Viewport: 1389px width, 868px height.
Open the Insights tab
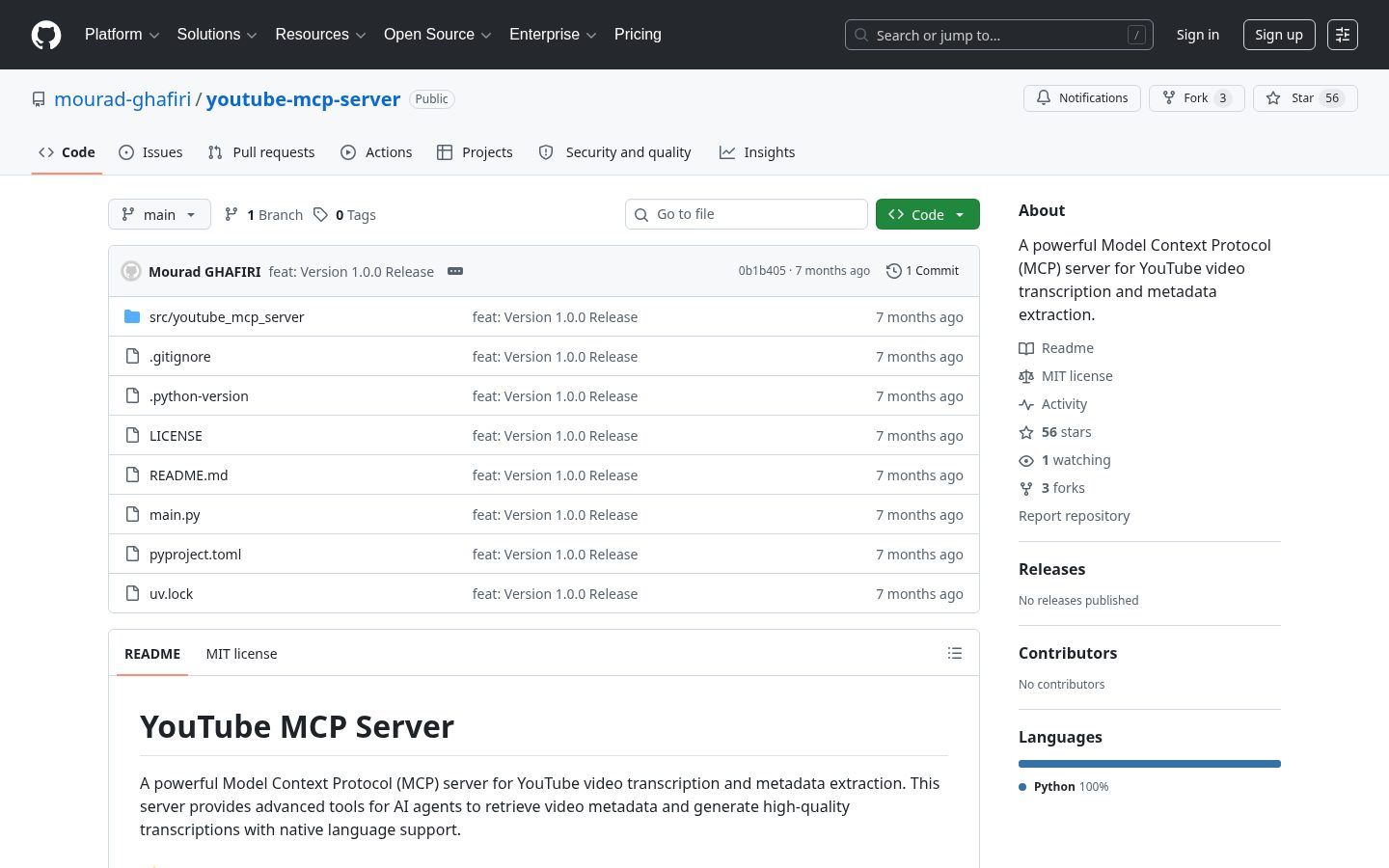757,152
